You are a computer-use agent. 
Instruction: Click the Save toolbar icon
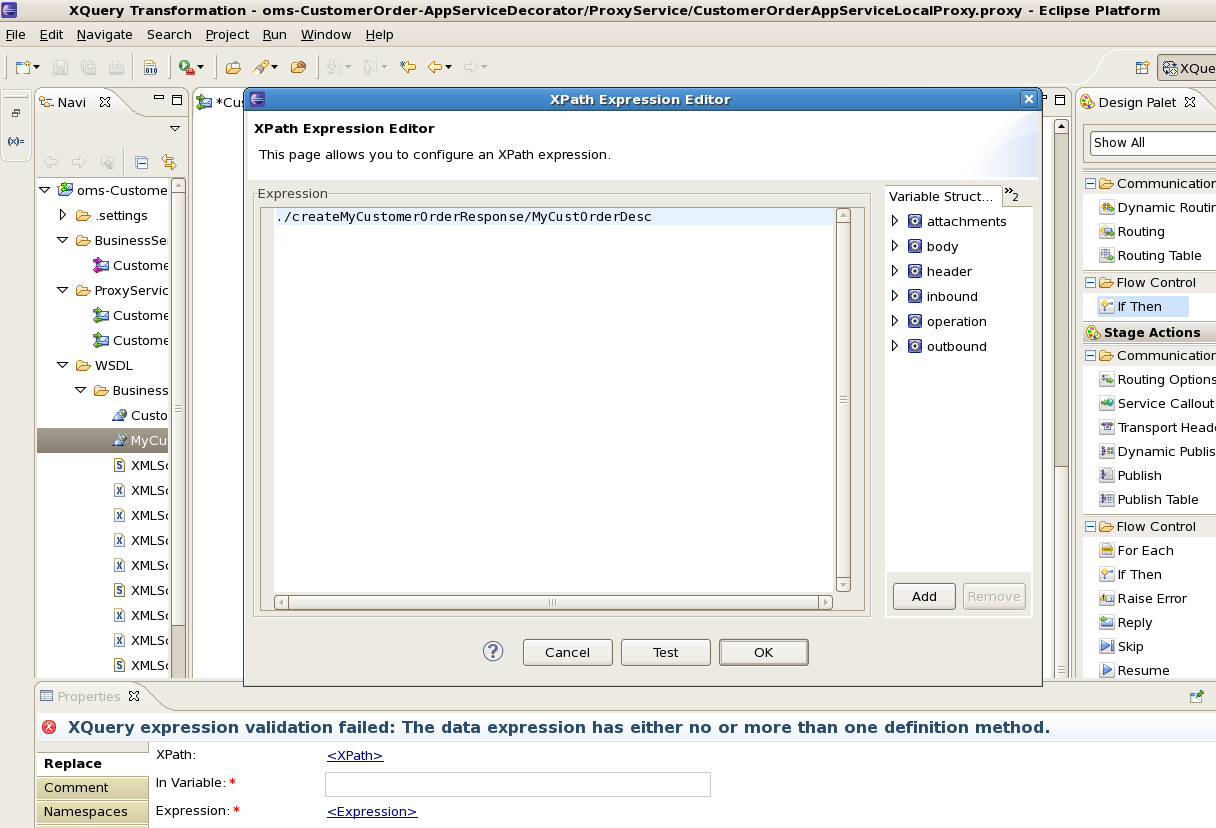(x=60, y=67)
